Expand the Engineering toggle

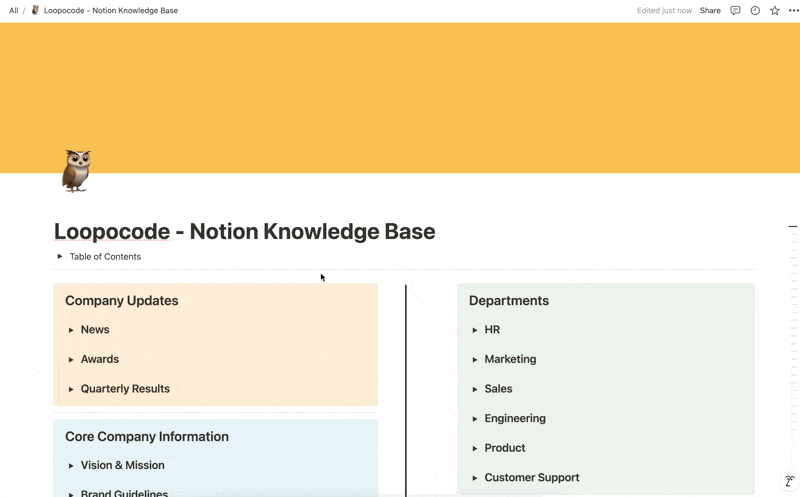(x=474, y=419)
